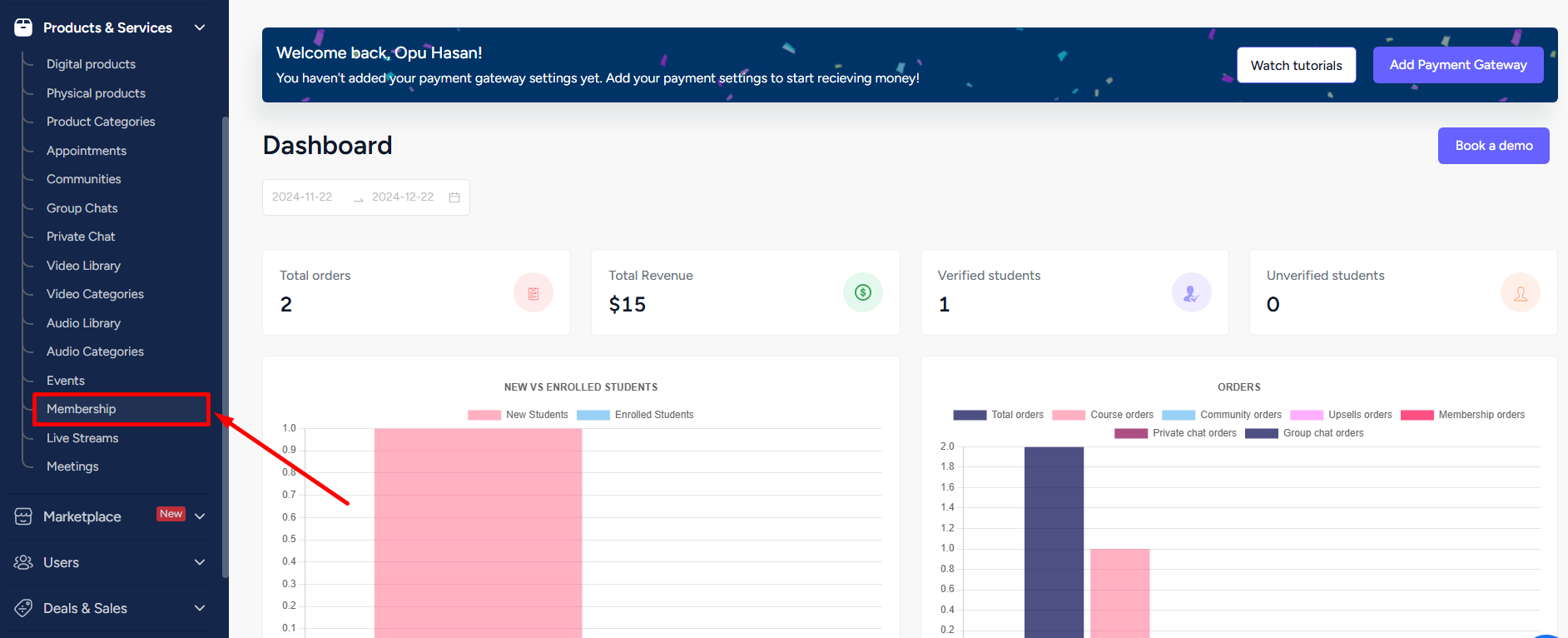
Task: Open Meetings in sidebar
Action: 72,466
